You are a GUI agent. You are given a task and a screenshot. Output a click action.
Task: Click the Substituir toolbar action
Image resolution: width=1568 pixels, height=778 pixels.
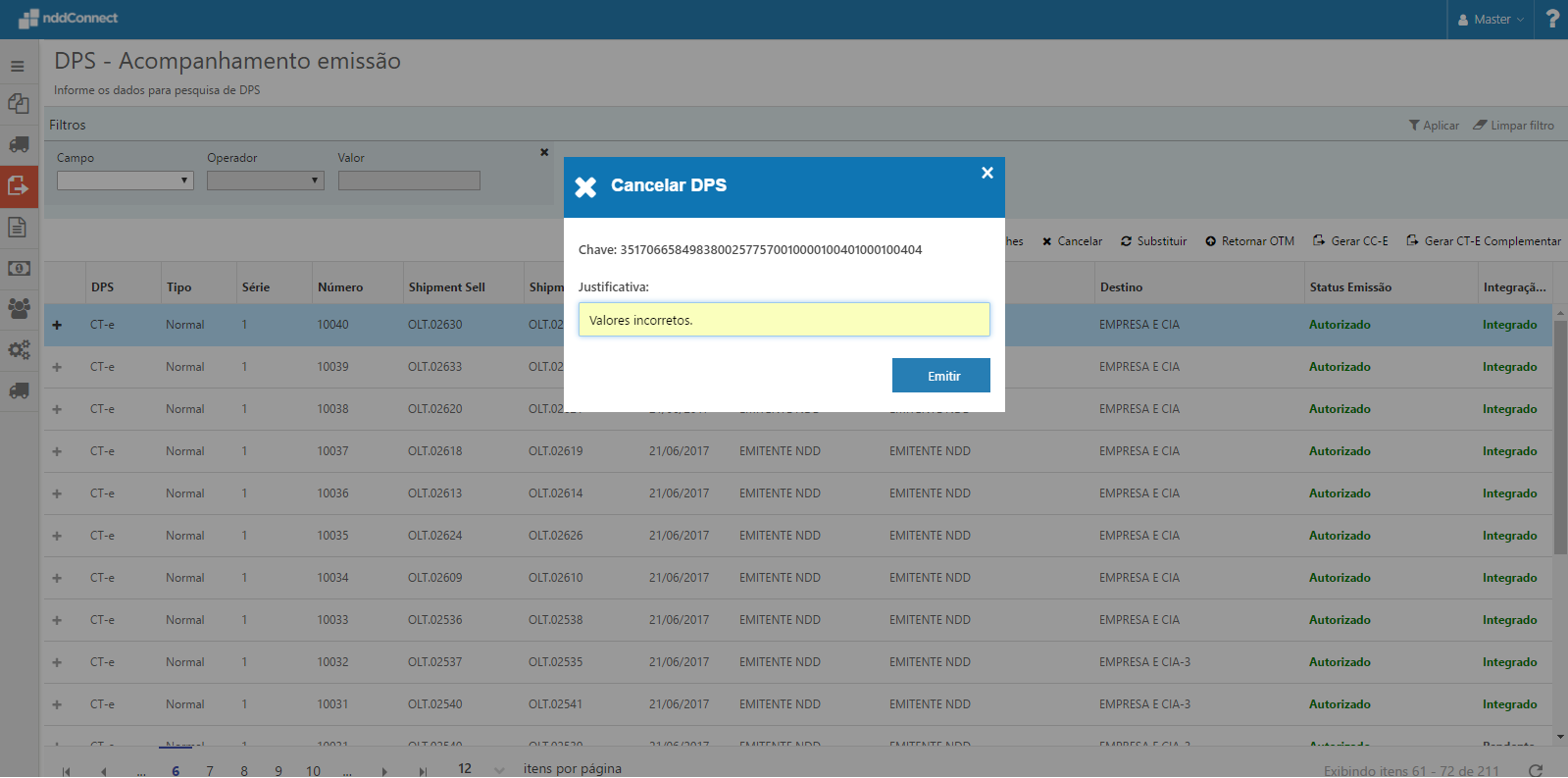[1153, 241]
